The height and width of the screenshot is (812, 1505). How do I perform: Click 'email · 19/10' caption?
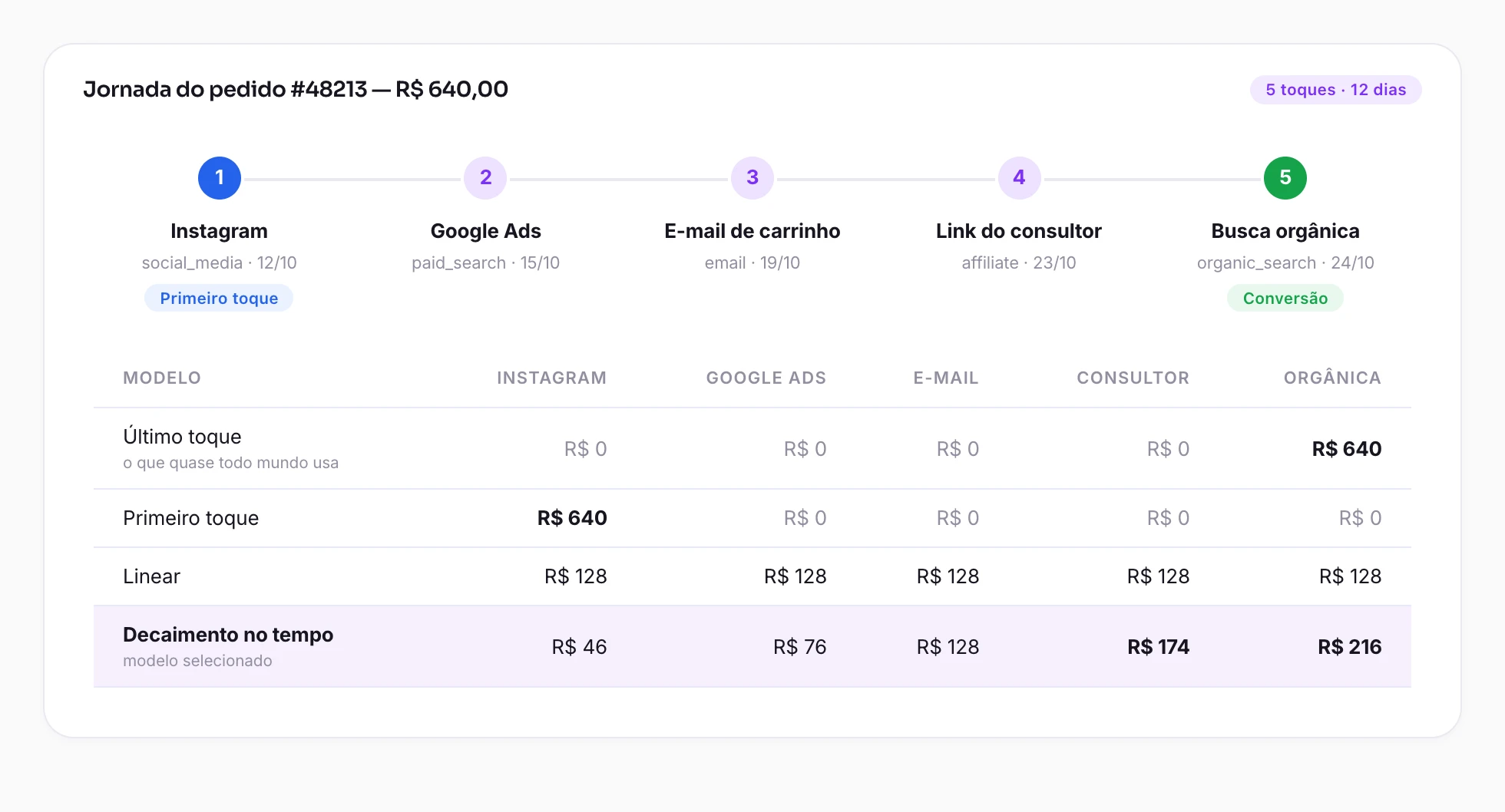coord(752,262)
